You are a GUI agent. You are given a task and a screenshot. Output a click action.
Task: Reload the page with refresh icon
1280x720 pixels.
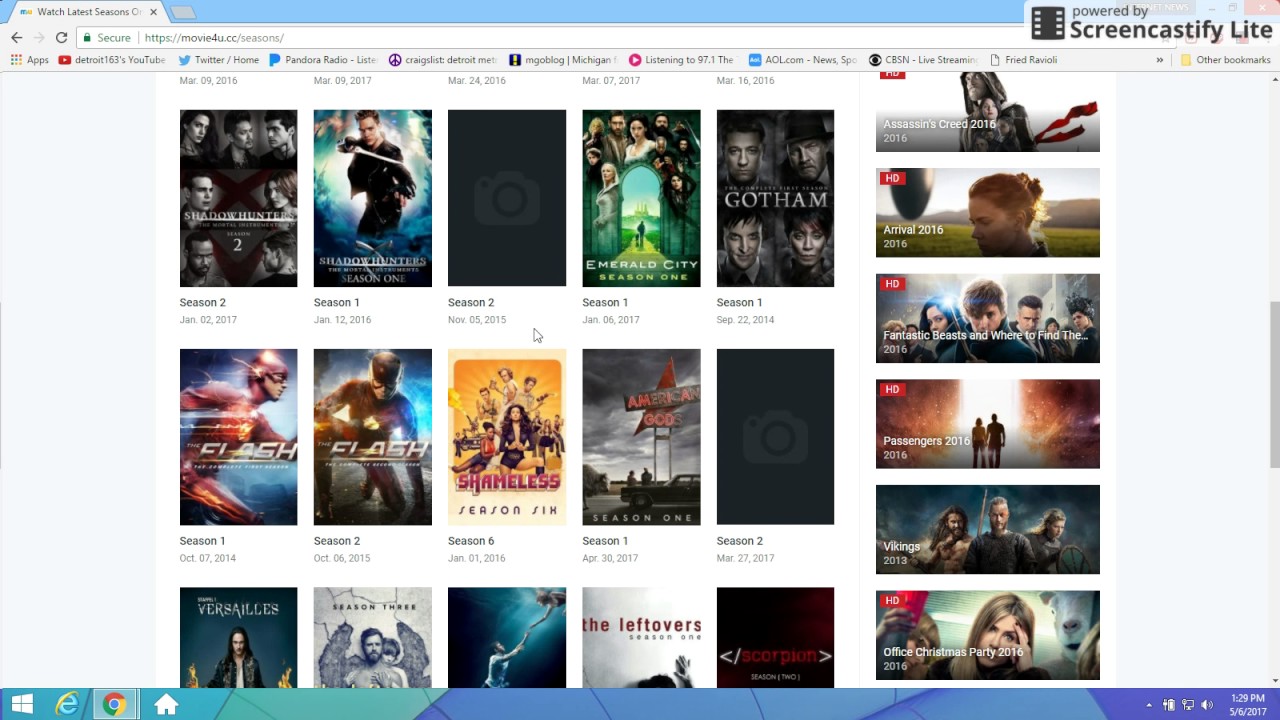(x=61, y=37)
